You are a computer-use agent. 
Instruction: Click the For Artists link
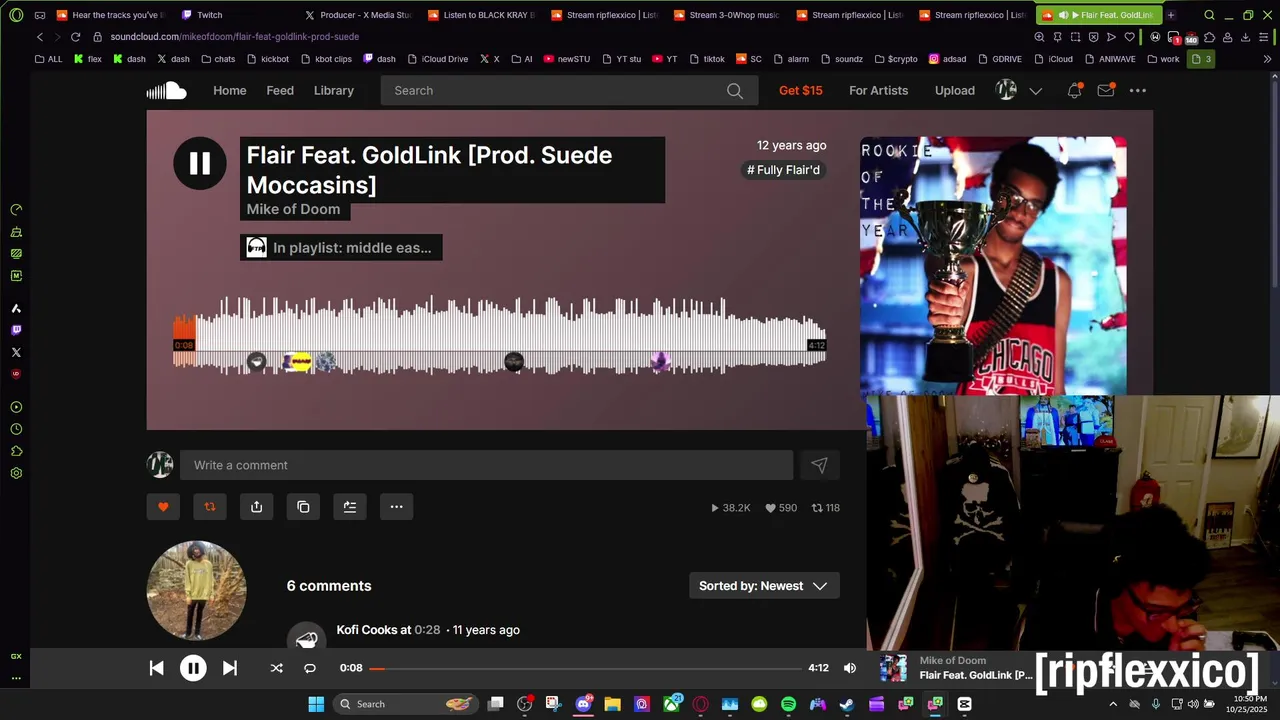tap(878, 90)
